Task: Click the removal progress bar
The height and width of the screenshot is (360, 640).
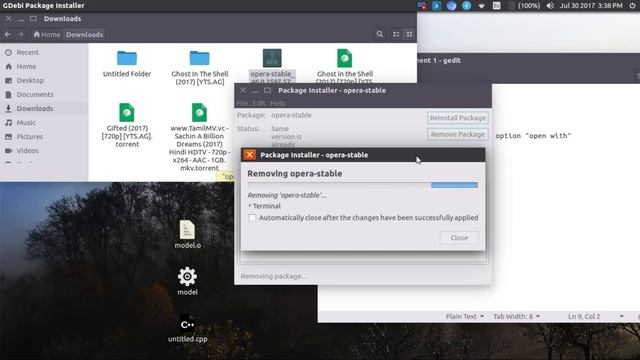Action: (x=362, y=185)
